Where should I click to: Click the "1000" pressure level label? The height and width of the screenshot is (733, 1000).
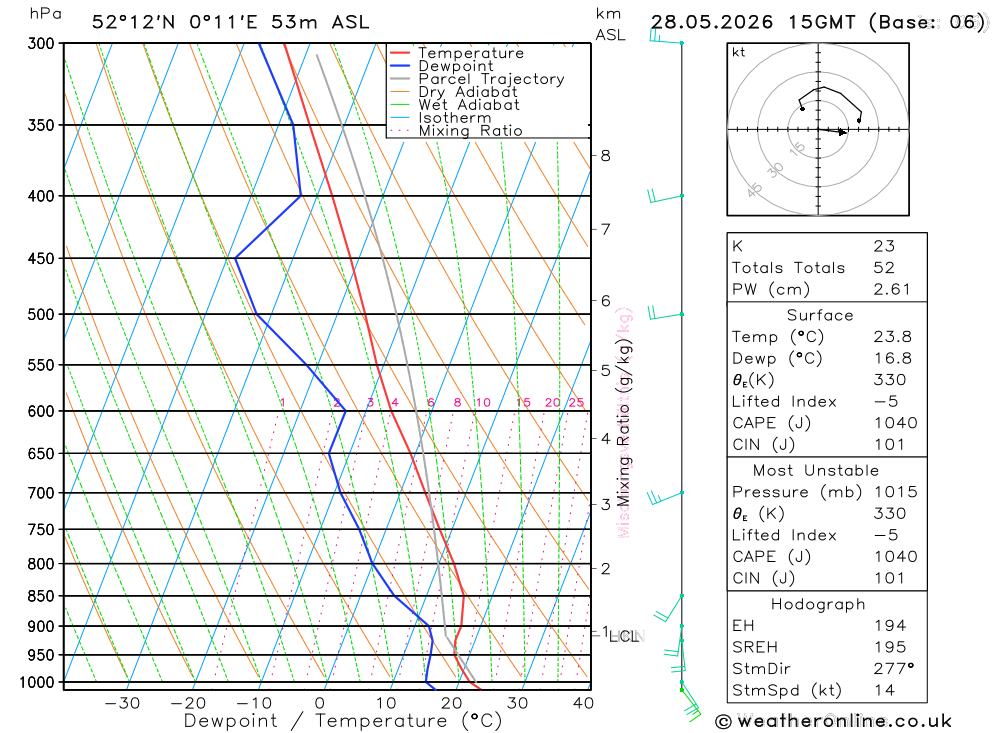click(x=37, y=683)
